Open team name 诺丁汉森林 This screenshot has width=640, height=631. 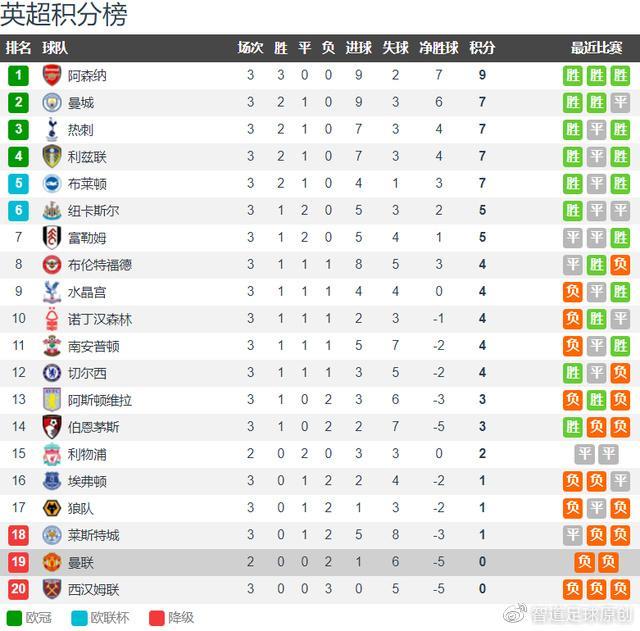100,319
